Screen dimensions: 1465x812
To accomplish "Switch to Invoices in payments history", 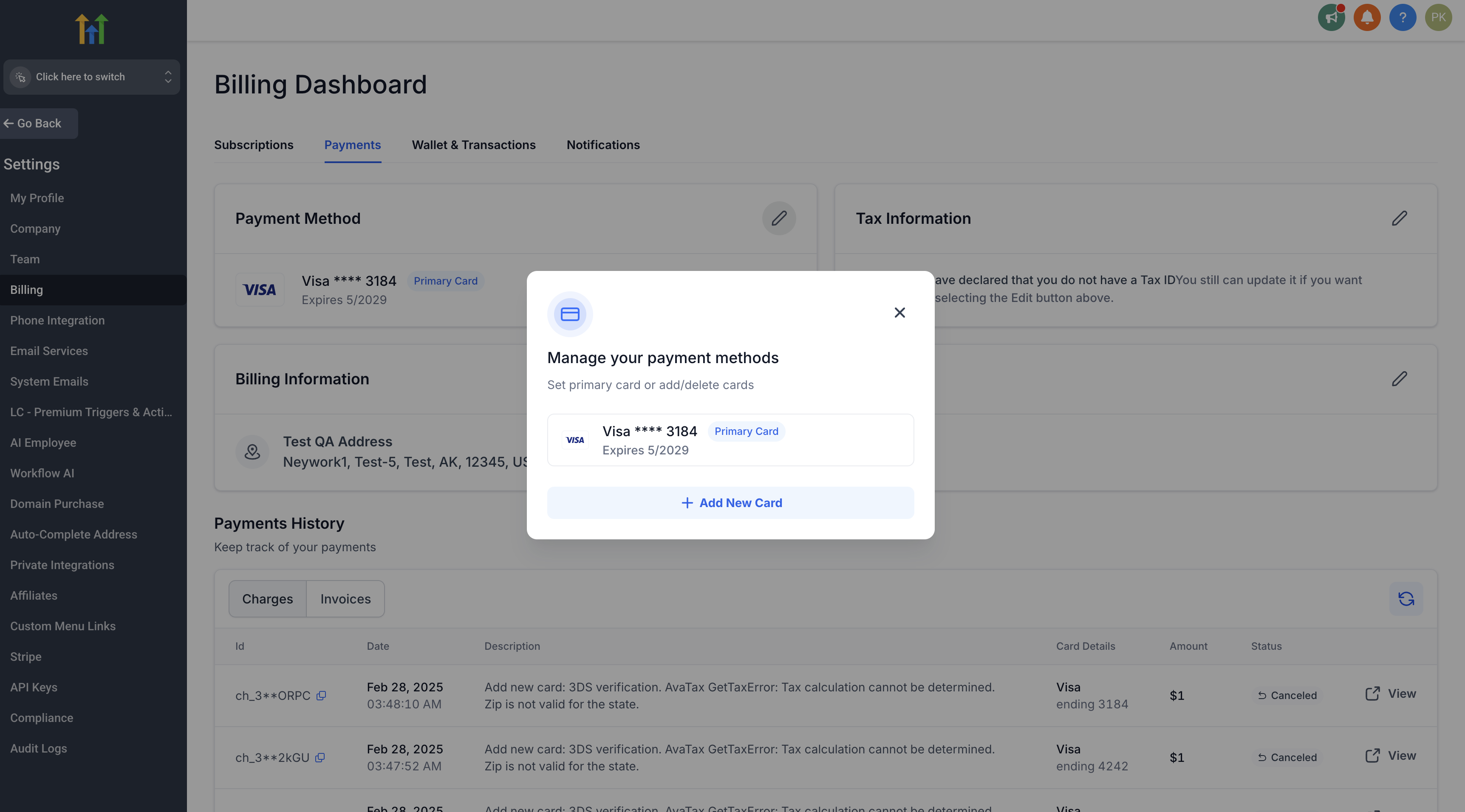I will pyautogui.click(x=345, y=599).
